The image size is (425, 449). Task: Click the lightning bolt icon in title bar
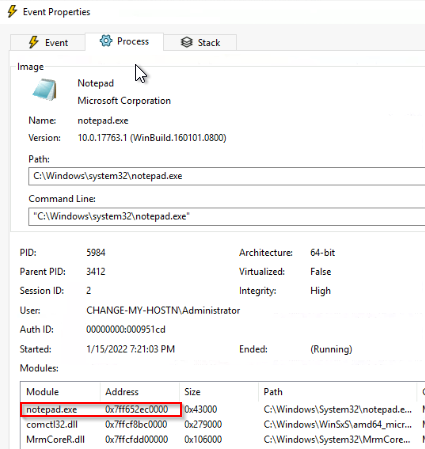(x=12, y=11)
